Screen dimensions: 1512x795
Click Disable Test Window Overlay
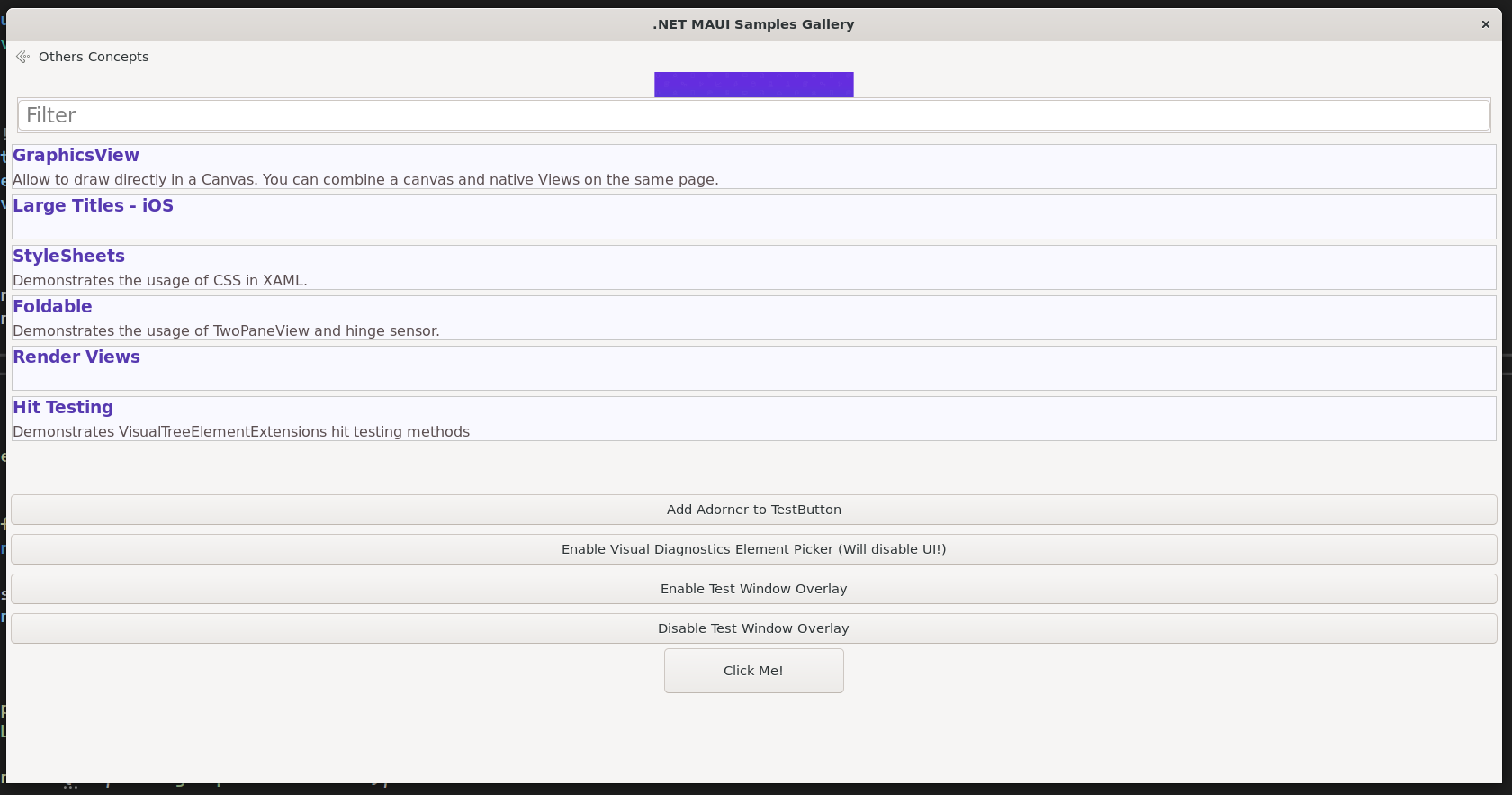click(753, 628)
